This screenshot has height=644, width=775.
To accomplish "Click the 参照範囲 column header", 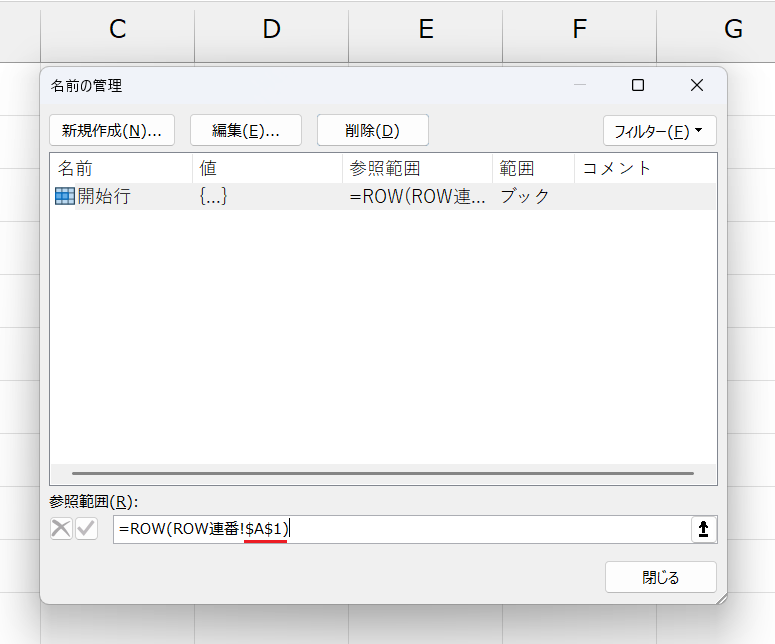I will click(418, 168).
